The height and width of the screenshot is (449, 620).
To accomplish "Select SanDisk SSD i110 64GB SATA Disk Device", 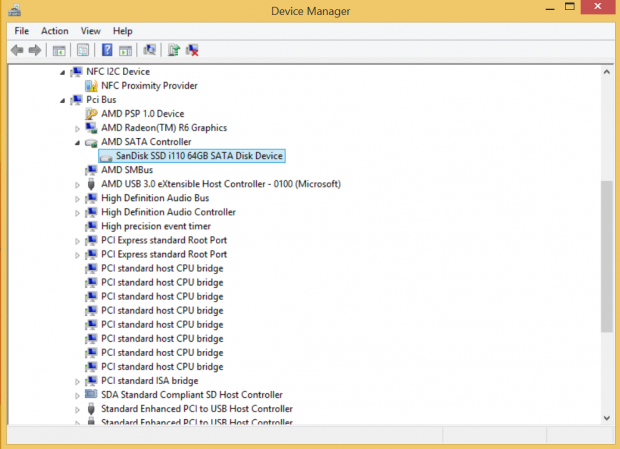I will tap(199, 156).
